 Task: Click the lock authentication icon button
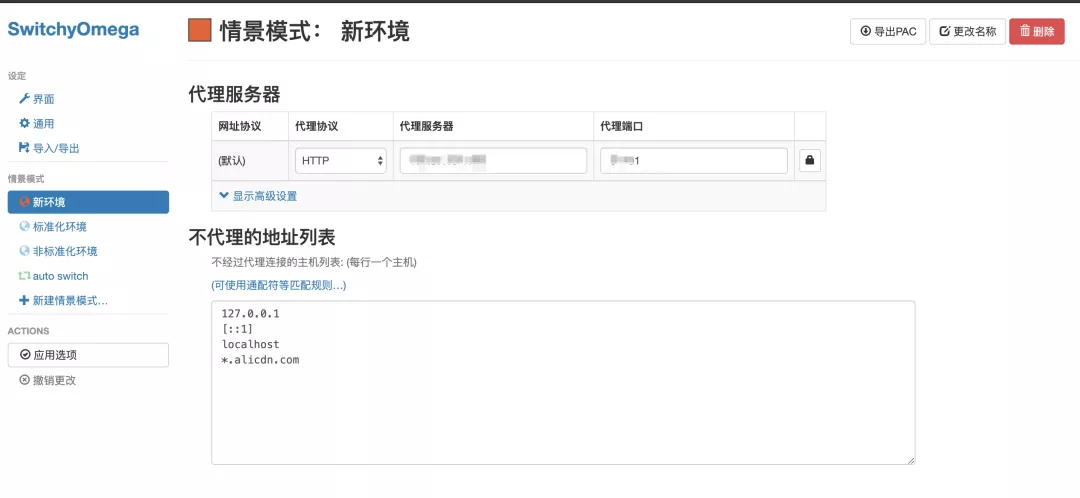click(810, 160)
